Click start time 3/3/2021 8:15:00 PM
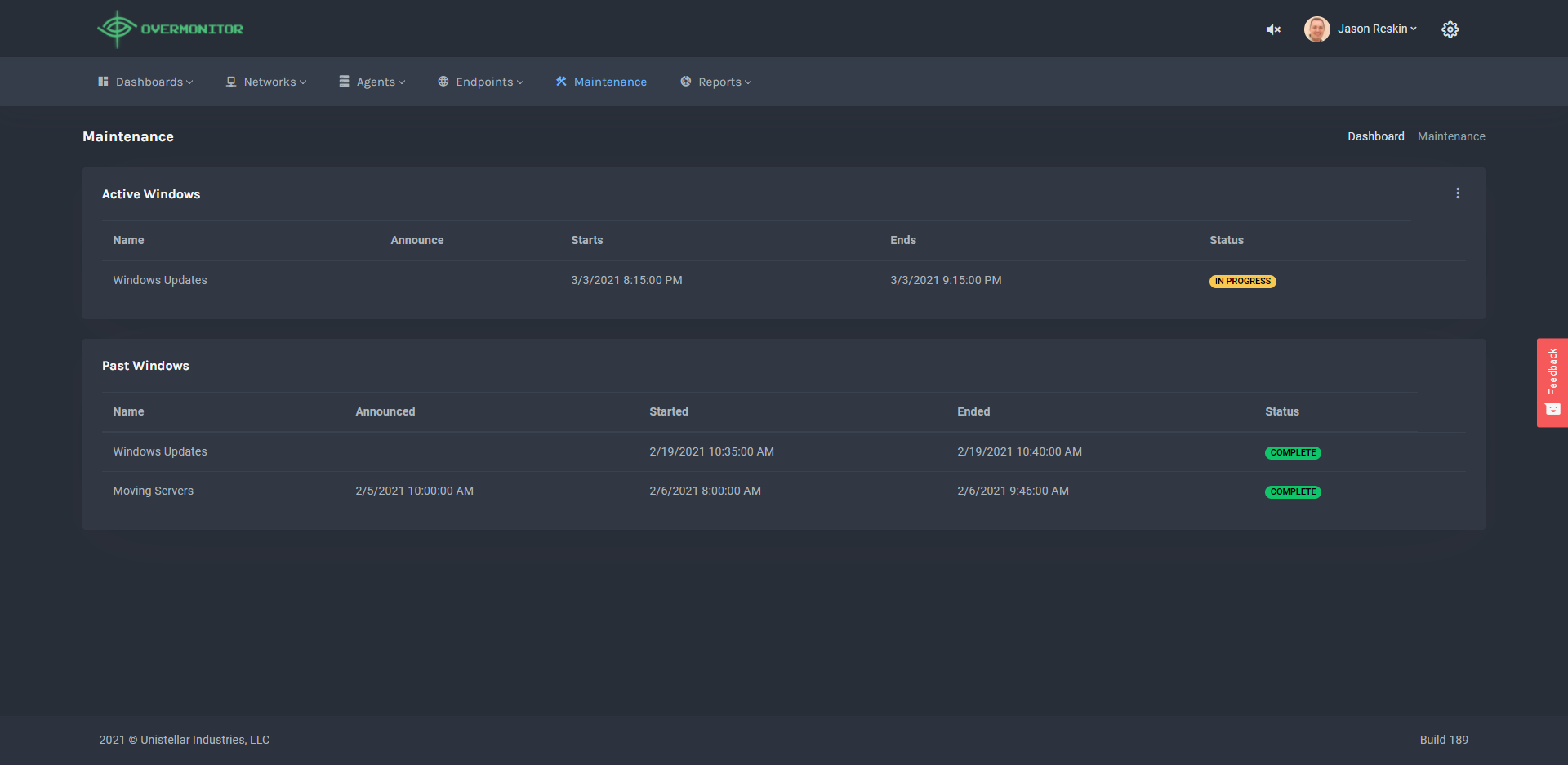The width and height of the screenshot is (1568, 765). click(626, 280)
